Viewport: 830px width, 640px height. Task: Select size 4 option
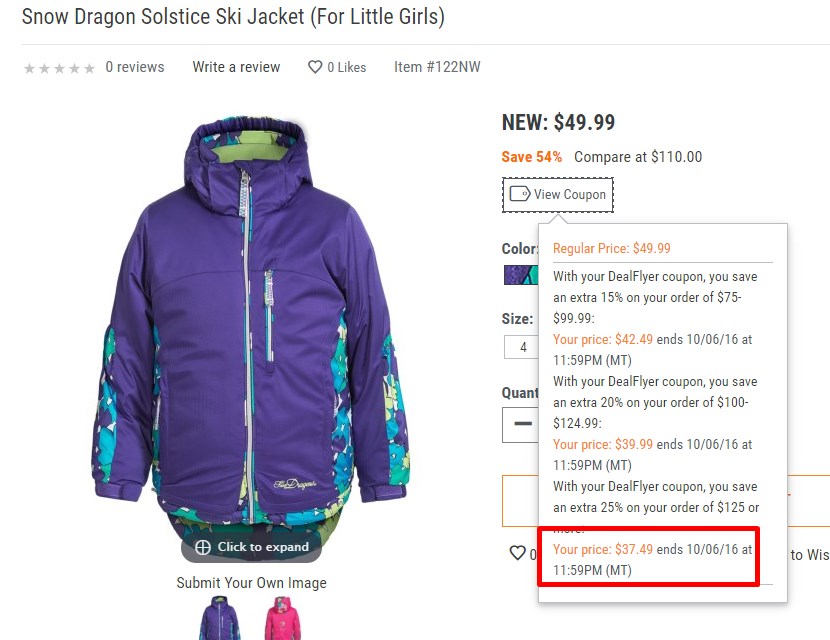point(521,347)
